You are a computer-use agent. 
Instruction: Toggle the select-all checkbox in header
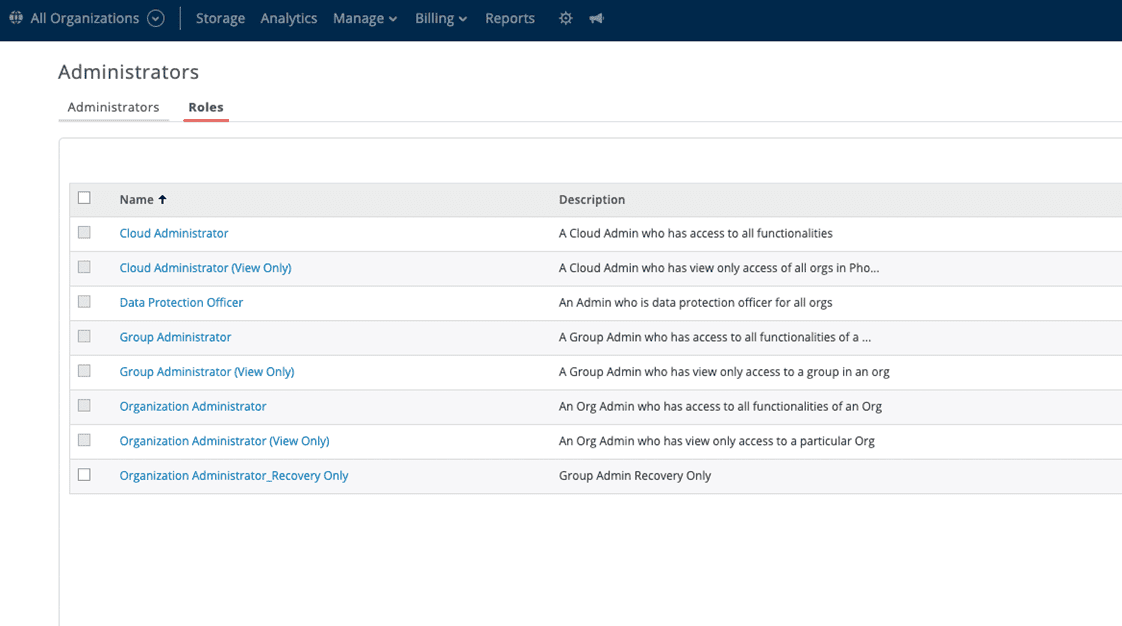click(84, 198)
